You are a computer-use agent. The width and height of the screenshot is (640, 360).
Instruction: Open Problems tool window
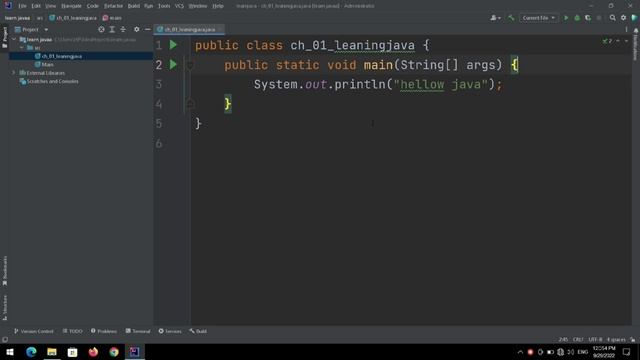pyautogui.click(x=104, y=331)
